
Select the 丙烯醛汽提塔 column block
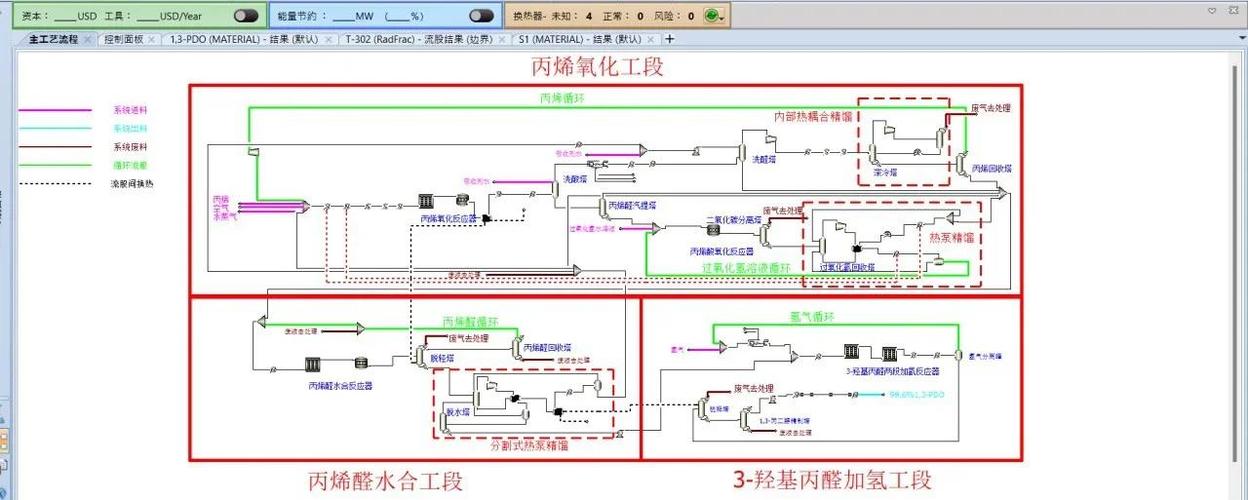(602, 208)
